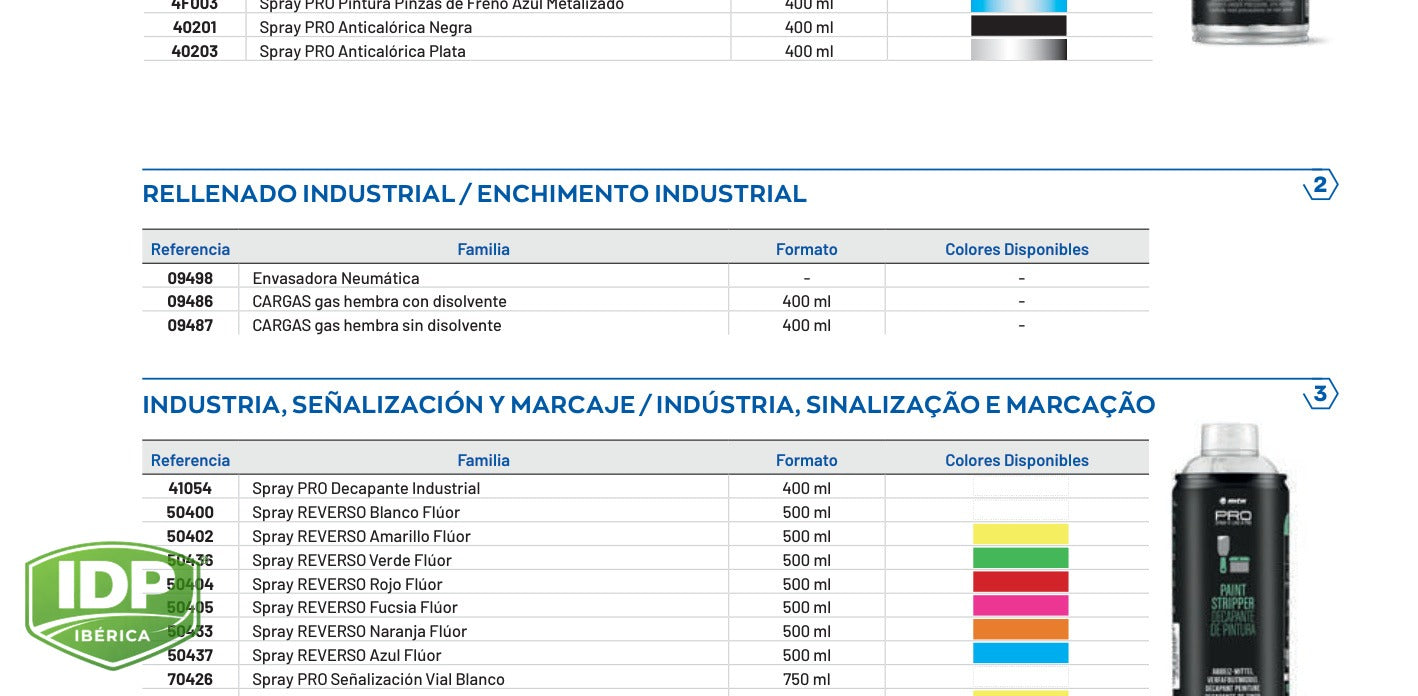Open the Paint Stripper spray can image
Screen dimensions: 1418x696
pyautogui.click(x=1233, y=559)
